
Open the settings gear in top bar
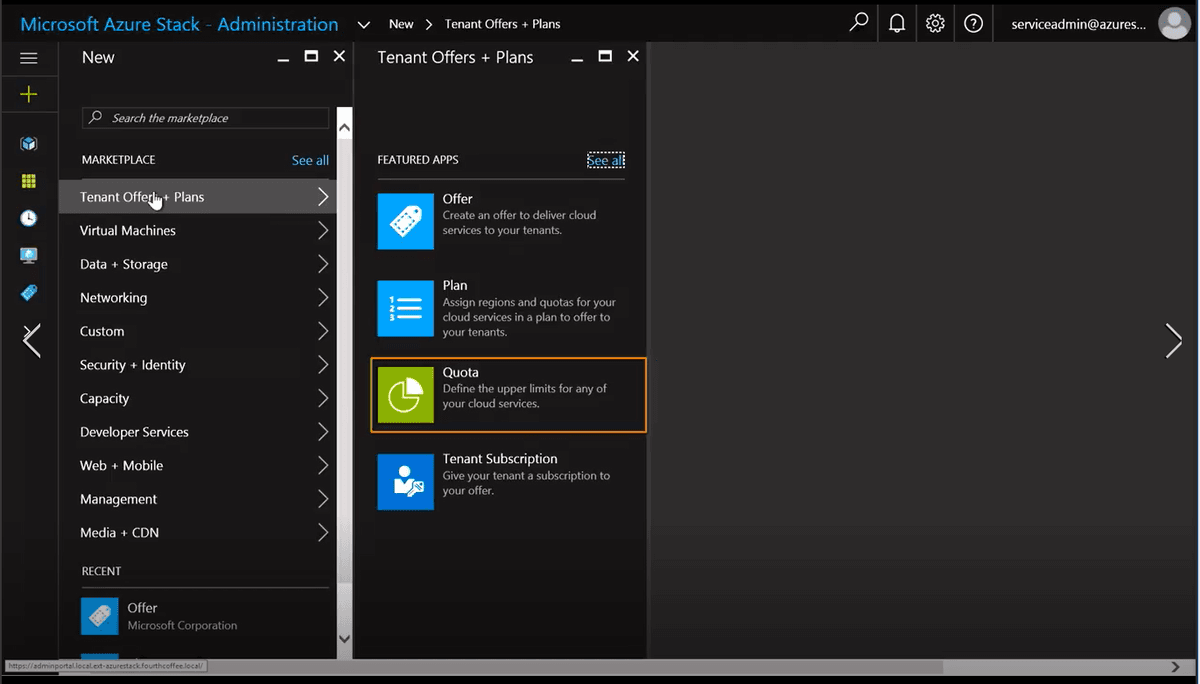point(935,23)
